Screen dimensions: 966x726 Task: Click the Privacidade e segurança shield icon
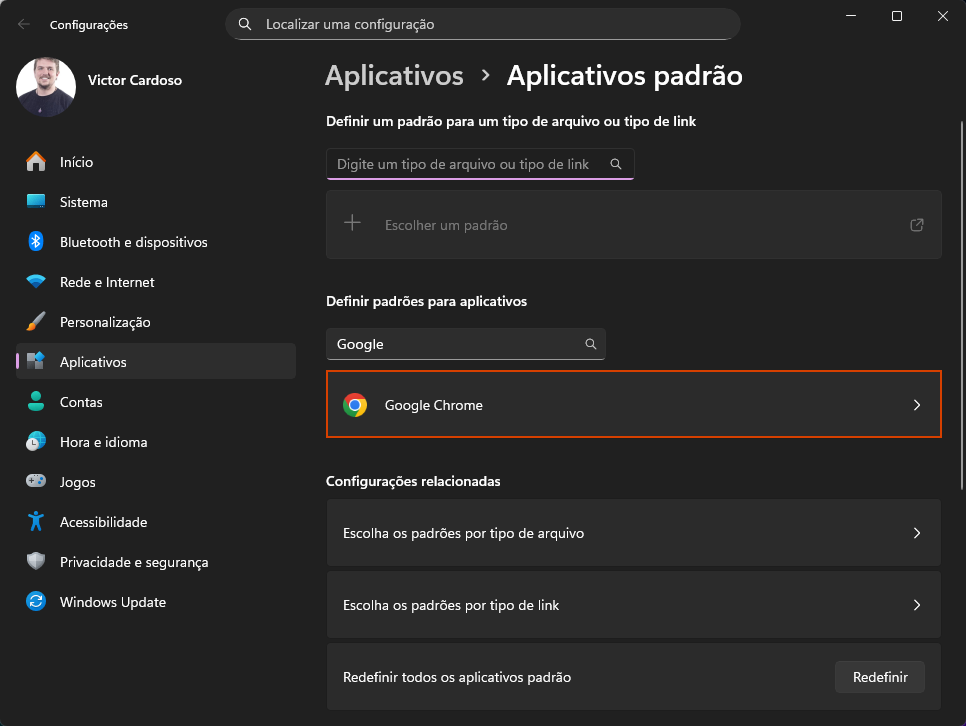point(36,562)
